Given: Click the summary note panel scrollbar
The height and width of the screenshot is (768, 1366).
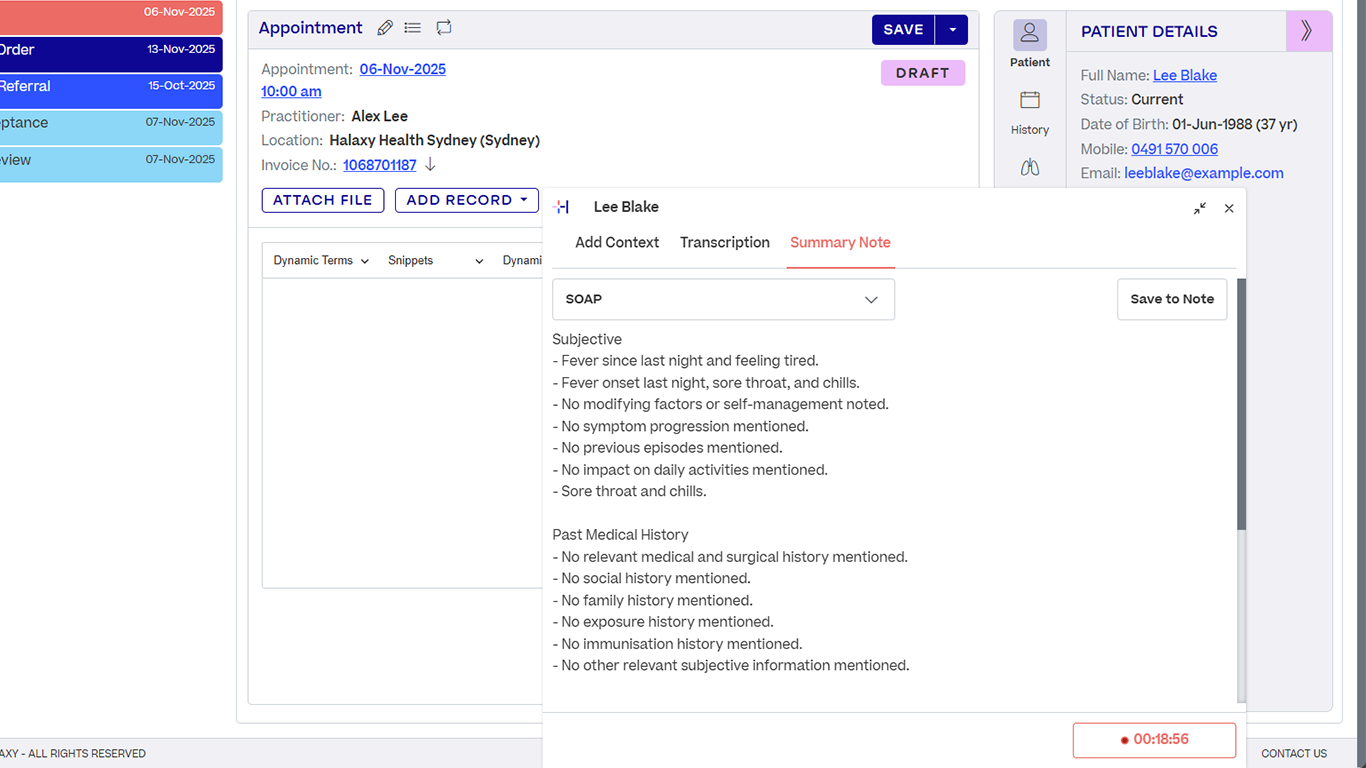Looking at the screenshot, I should (1242, 404).
